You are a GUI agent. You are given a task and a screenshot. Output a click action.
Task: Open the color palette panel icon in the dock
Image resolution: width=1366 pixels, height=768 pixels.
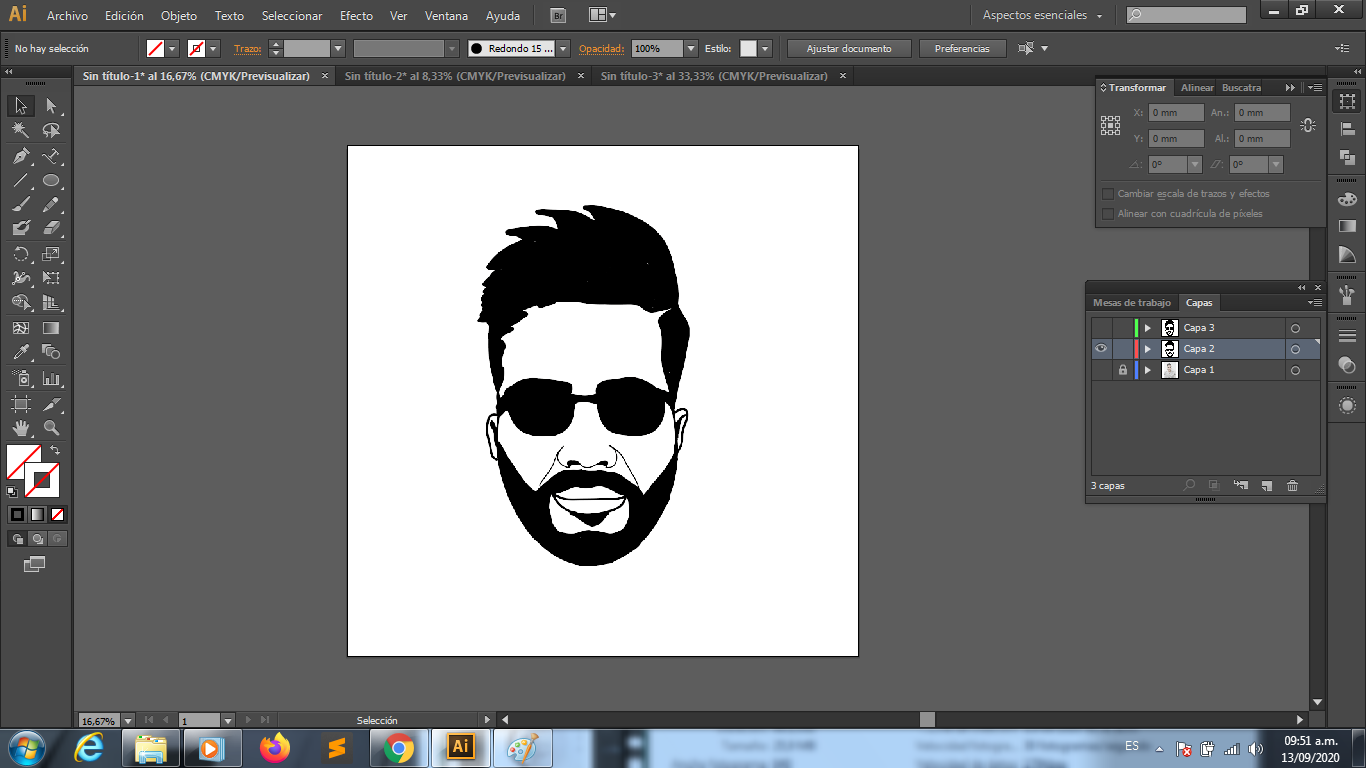click(1347, 199)
